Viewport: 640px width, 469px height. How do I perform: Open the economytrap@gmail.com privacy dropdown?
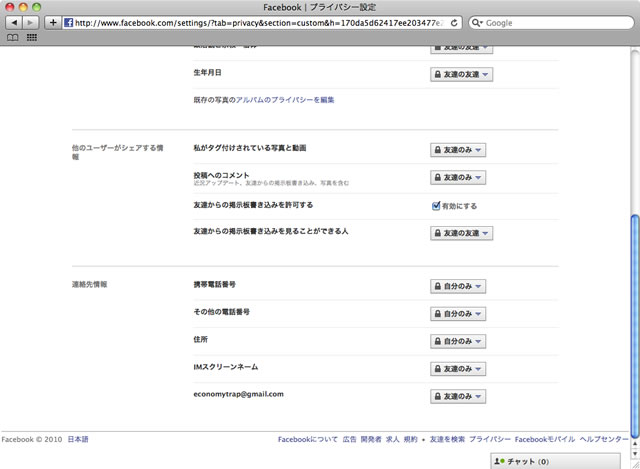pos(458,396)
